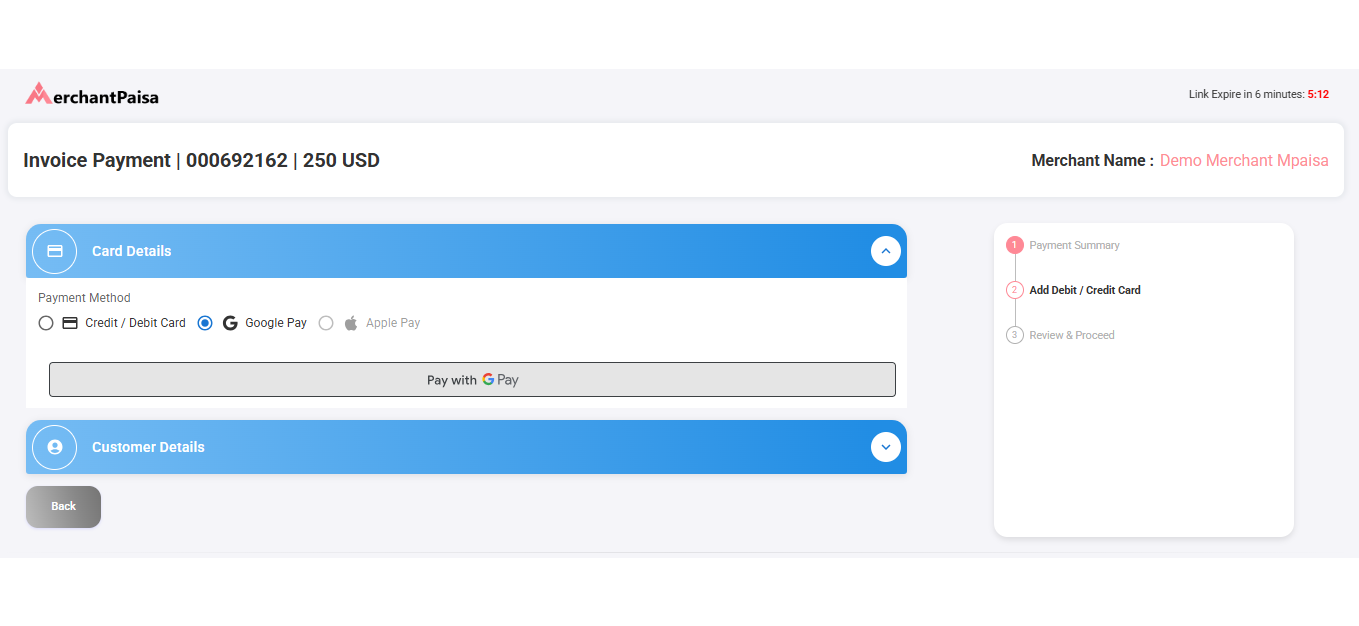Collapse the Card Details section chevron

click(x=886, y=251)
